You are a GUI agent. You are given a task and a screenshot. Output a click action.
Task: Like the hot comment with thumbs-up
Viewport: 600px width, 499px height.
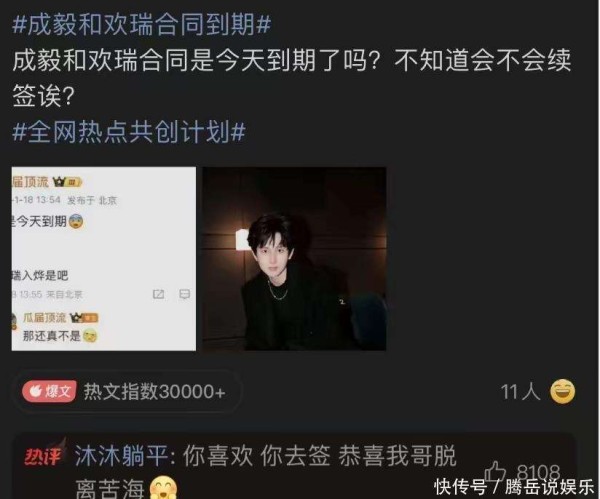(x=496, y=471)
